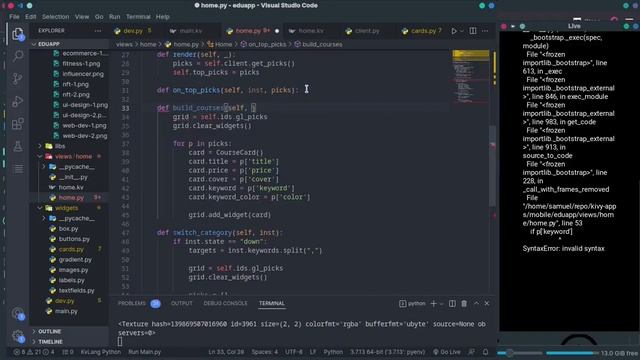Open the Testing flask view
The height and width of the screenshot is (360, 640).
[18, 146]
